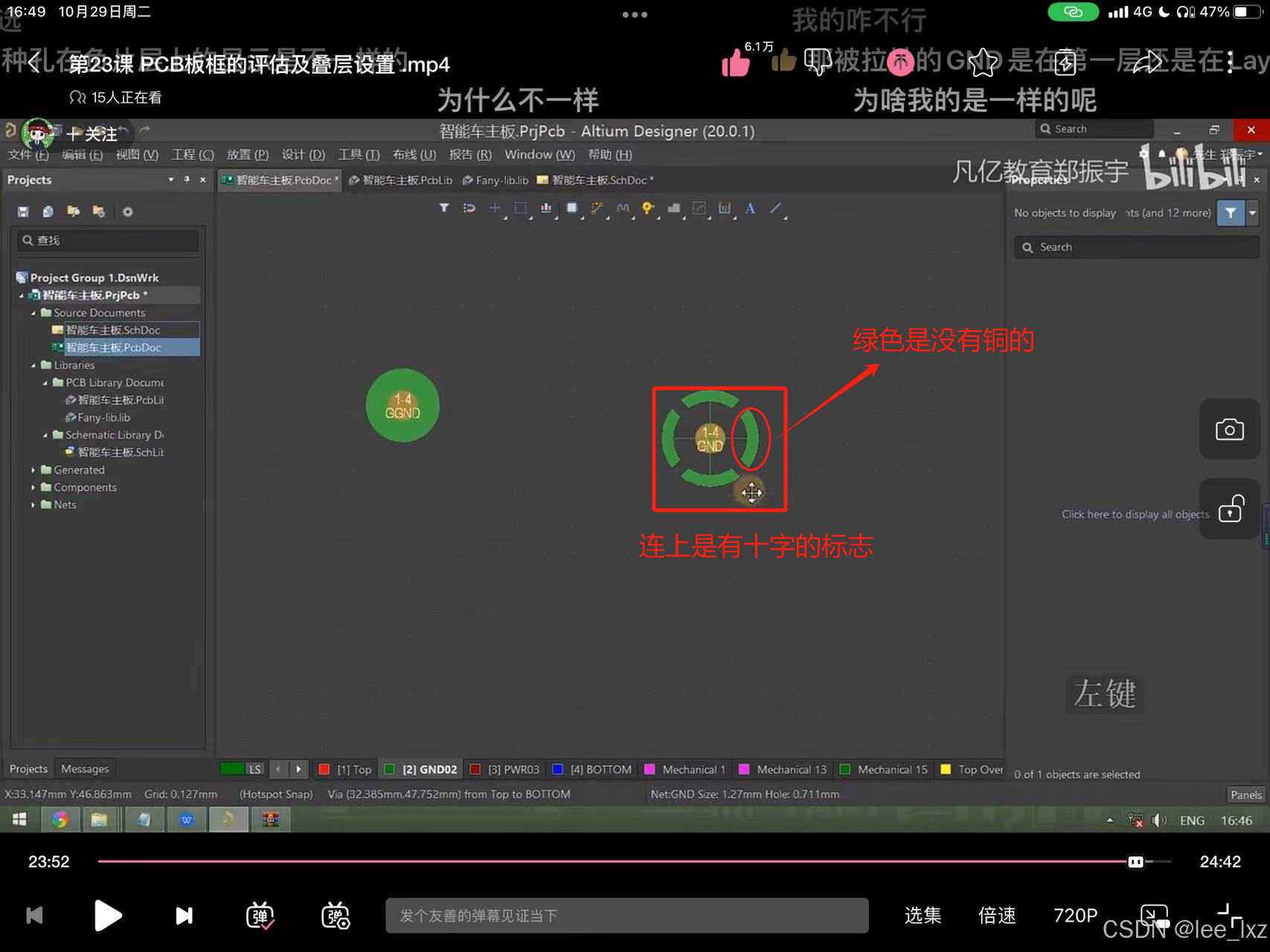Click the danmaku comment input field
The image size is (1270, 952).
coord(626,916)
